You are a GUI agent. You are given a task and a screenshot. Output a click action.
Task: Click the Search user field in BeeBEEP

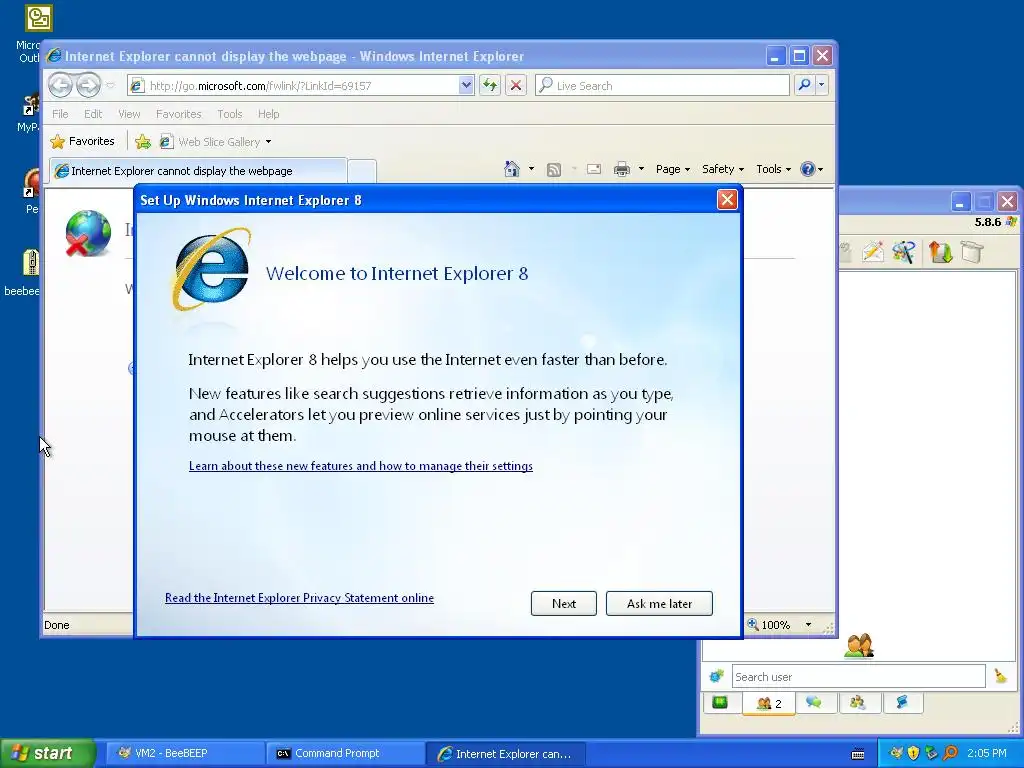(x=858, y=677)
